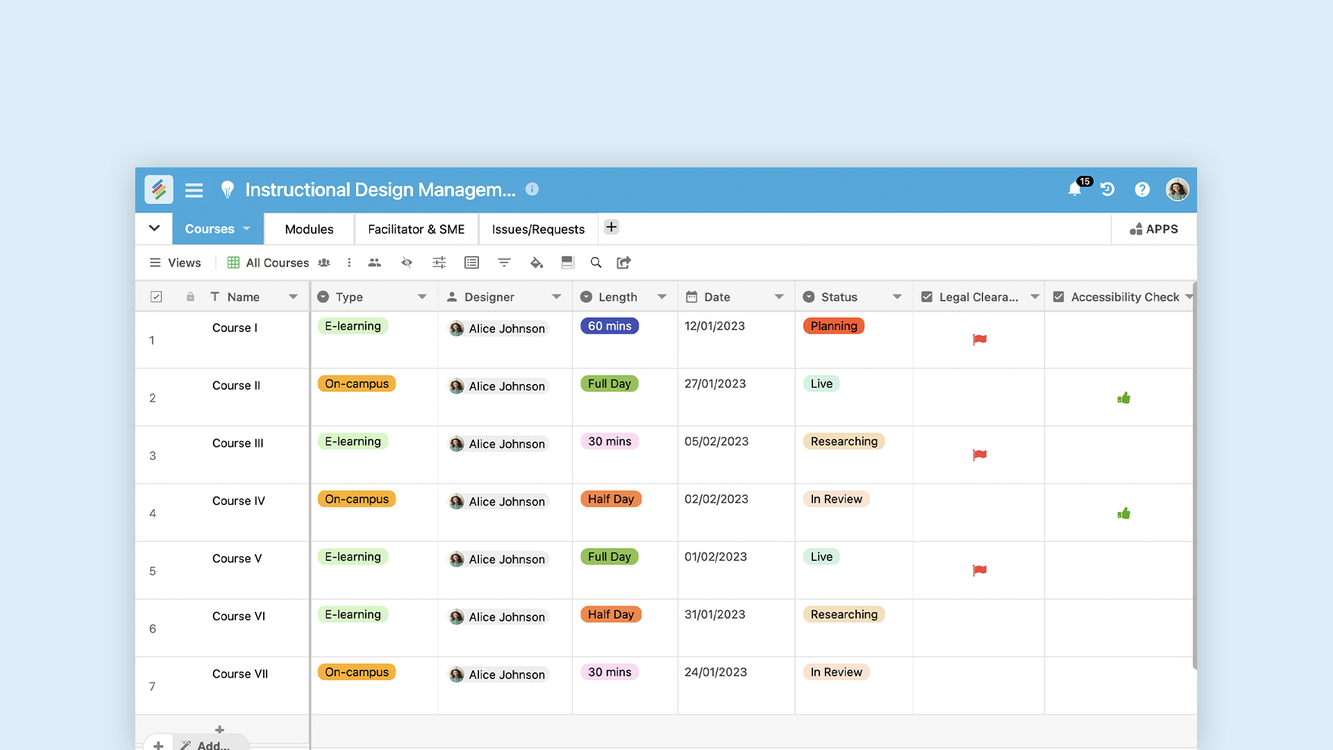Screen dimensions: 1333x750
Task: Click the hidden fields eye icon
Action: click(x=407, y=263)
